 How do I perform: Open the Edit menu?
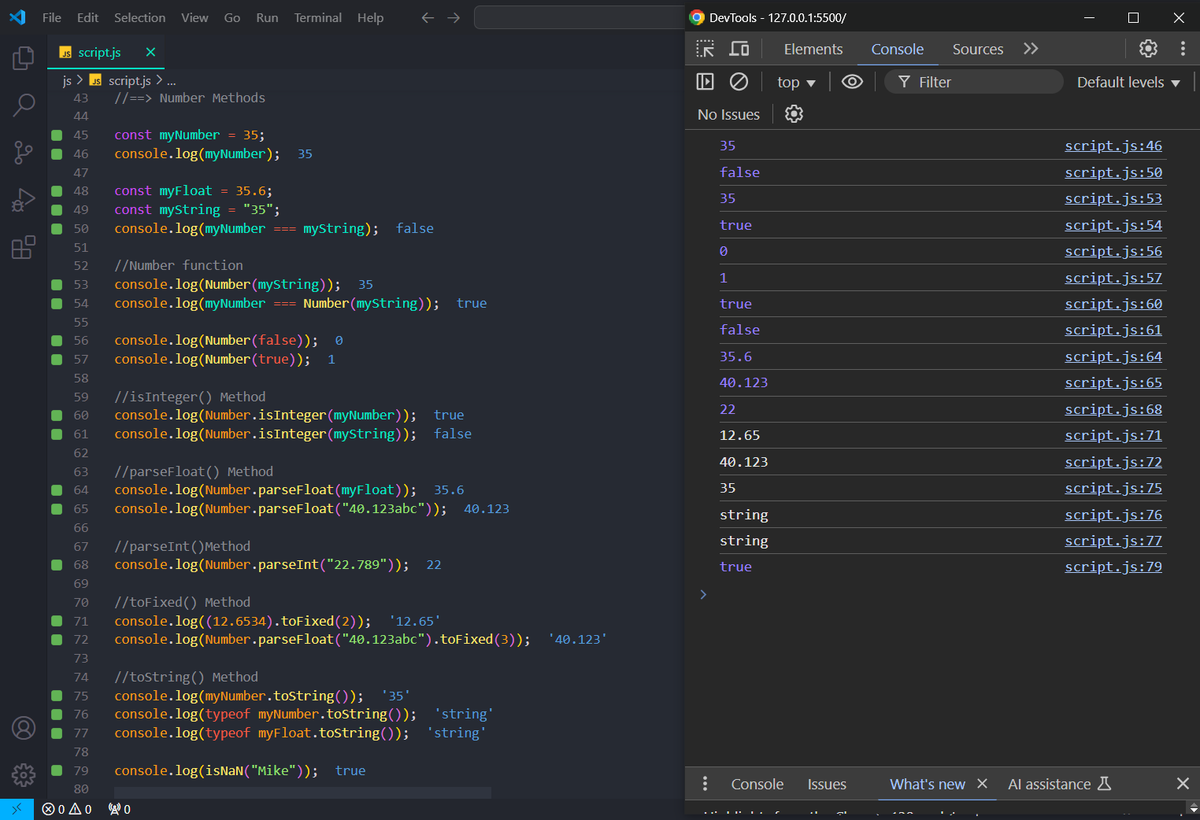(x=88, y=18)
